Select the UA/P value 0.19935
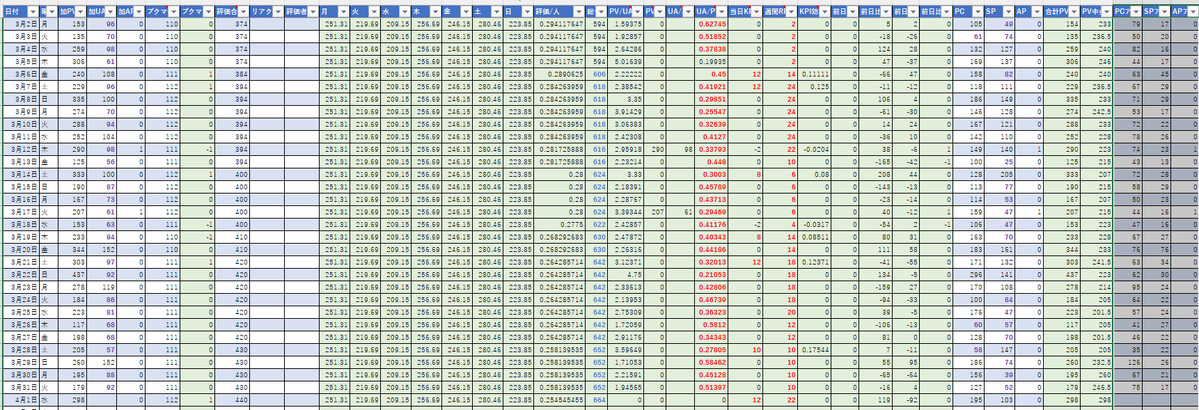 click(x=712, y=62)
